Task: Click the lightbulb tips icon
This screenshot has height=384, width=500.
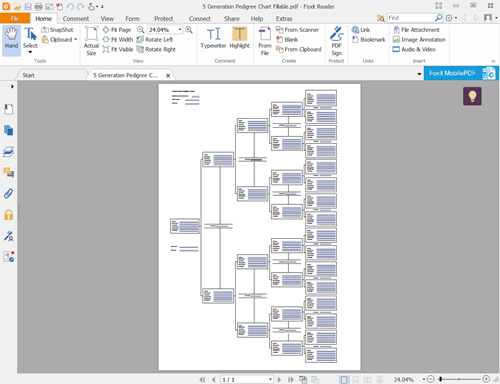Action: [x=472, y=96]
